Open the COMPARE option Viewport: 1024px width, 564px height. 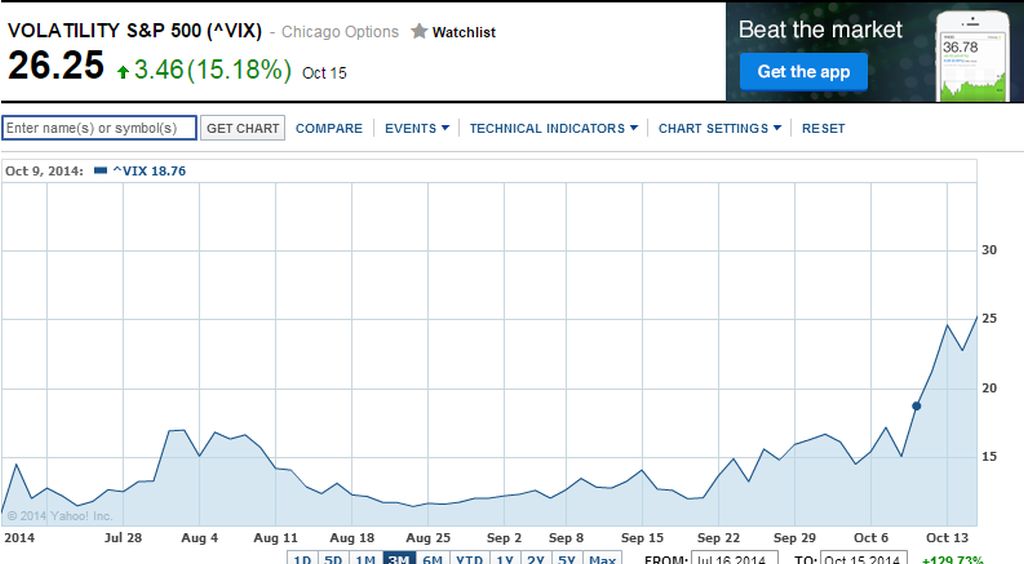(328, 129)
